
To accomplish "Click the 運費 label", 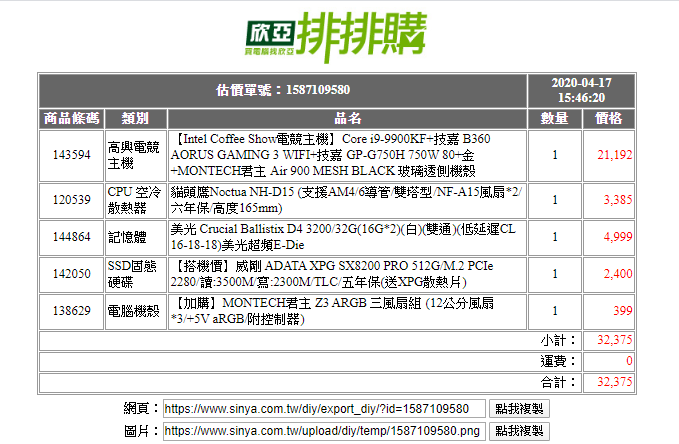I will [x=558, y=361].
